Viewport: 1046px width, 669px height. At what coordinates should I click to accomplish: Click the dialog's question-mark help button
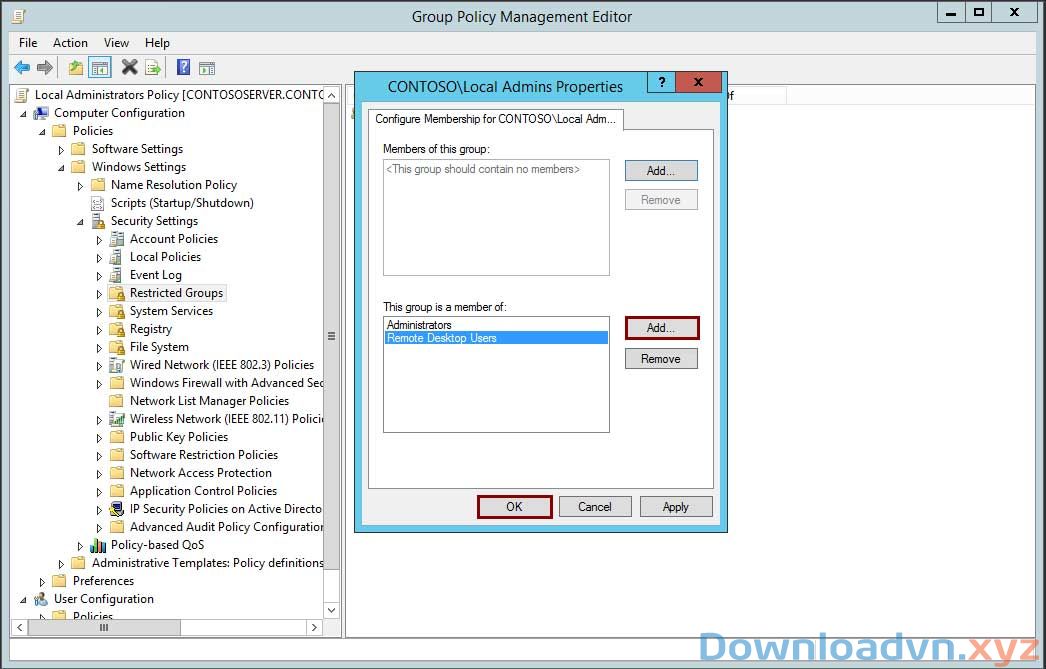662,82
